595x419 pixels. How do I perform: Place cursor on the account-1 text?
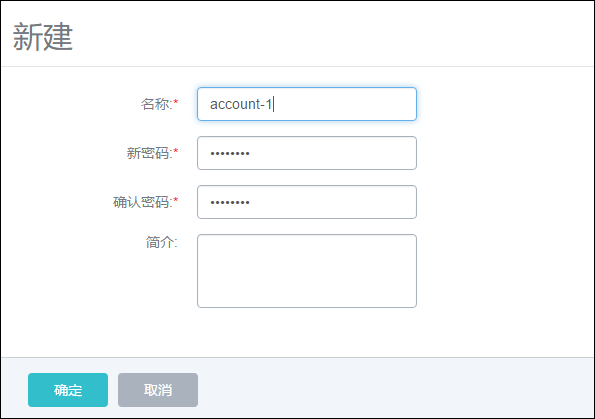pyautogui.click(x=241, y=104)
